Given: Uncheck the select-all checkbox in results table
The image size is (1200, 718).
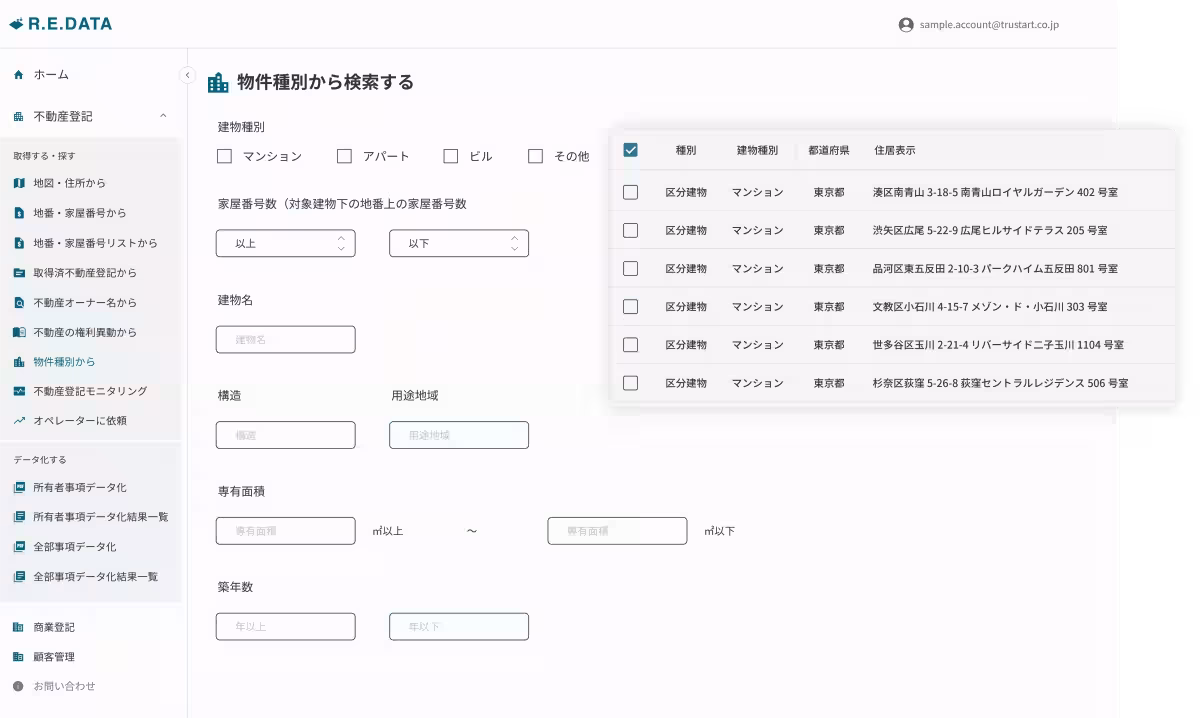Looking at the screenshot, I should [630, 148].
